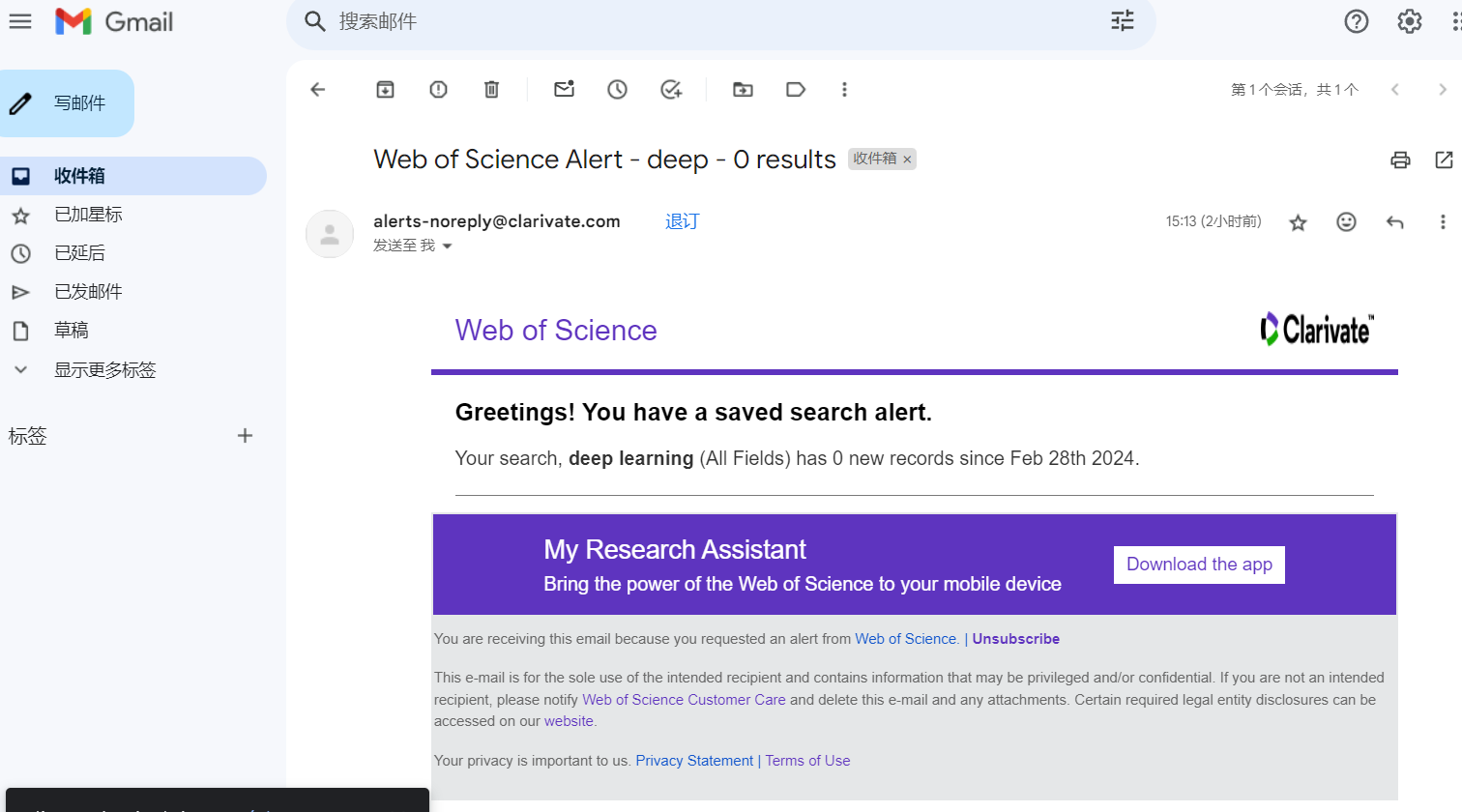Remove the 收件箱 label from conversation
The width and height of the screenshot is (1462, 812).
click(x=907, y=159)
